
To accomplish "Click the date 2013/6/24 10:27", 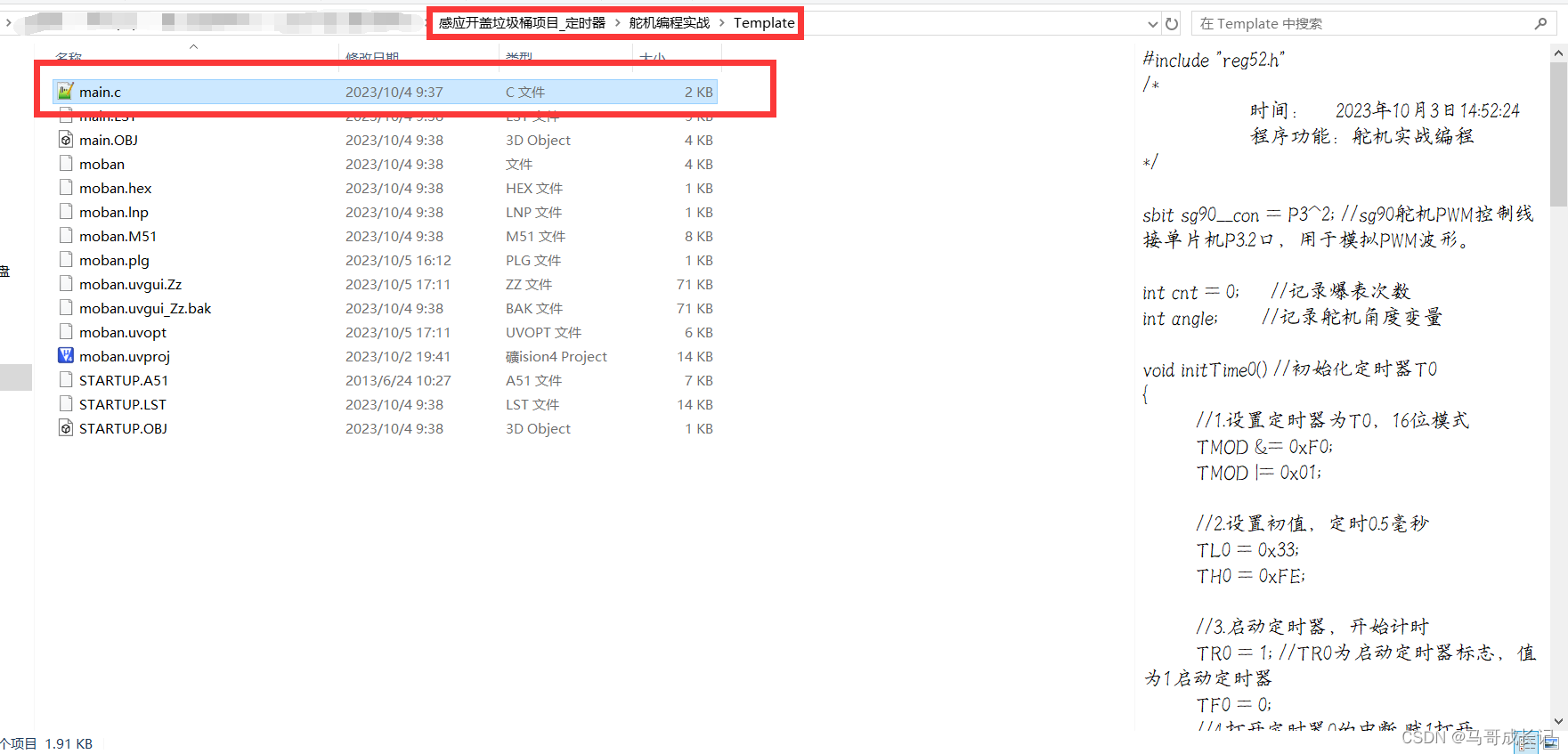I will point(398,380).
